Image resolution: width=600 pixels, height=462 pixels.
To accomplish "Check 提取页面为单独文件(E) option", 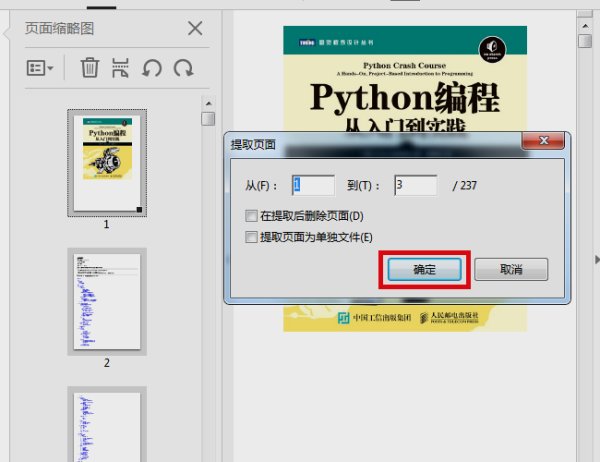I will [x=251, y=237].
